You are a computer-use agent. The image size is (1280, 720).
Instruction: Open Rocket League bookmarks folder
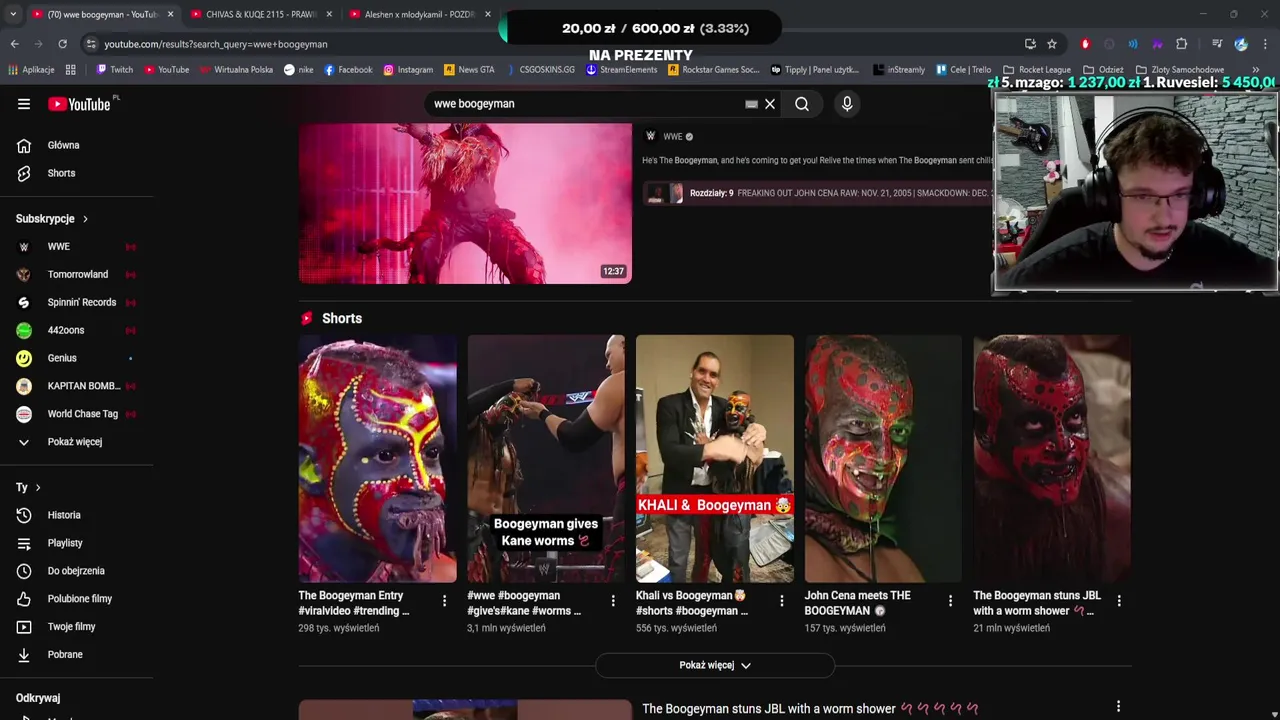[x=1037, y=70]
